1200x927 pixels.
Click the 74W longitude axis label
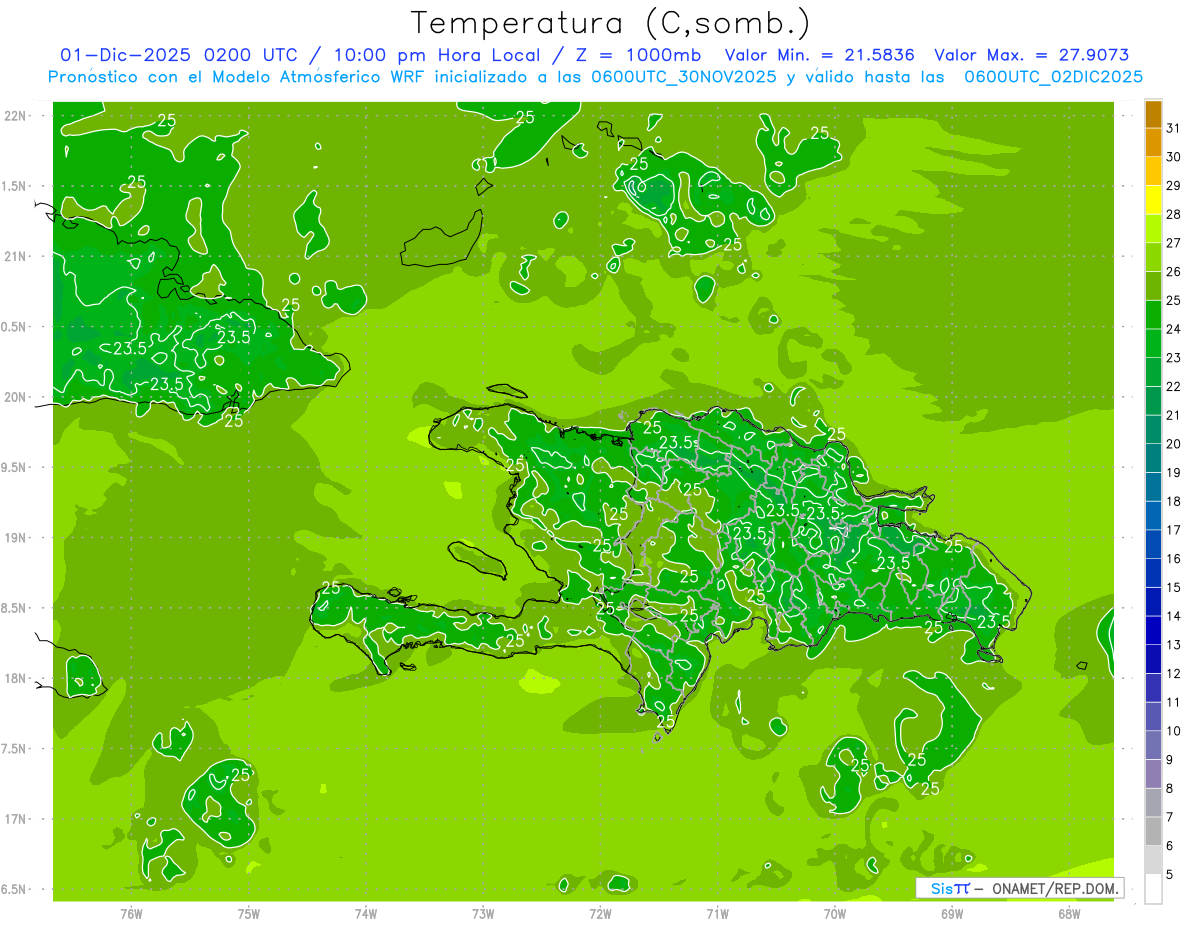click(365, 914)
